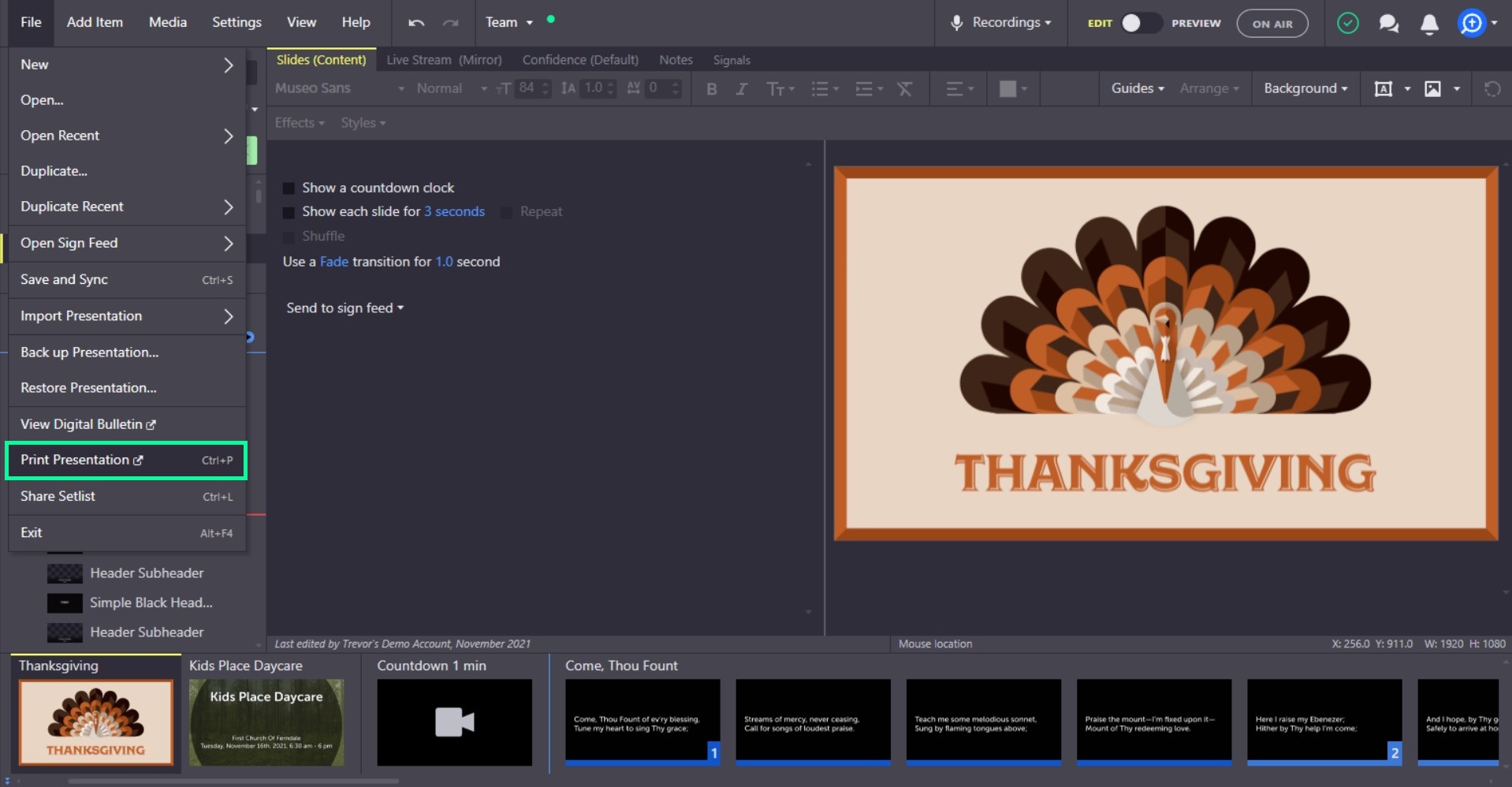
Task: Click the add text box icon
Action: [x=1384, y=89]
